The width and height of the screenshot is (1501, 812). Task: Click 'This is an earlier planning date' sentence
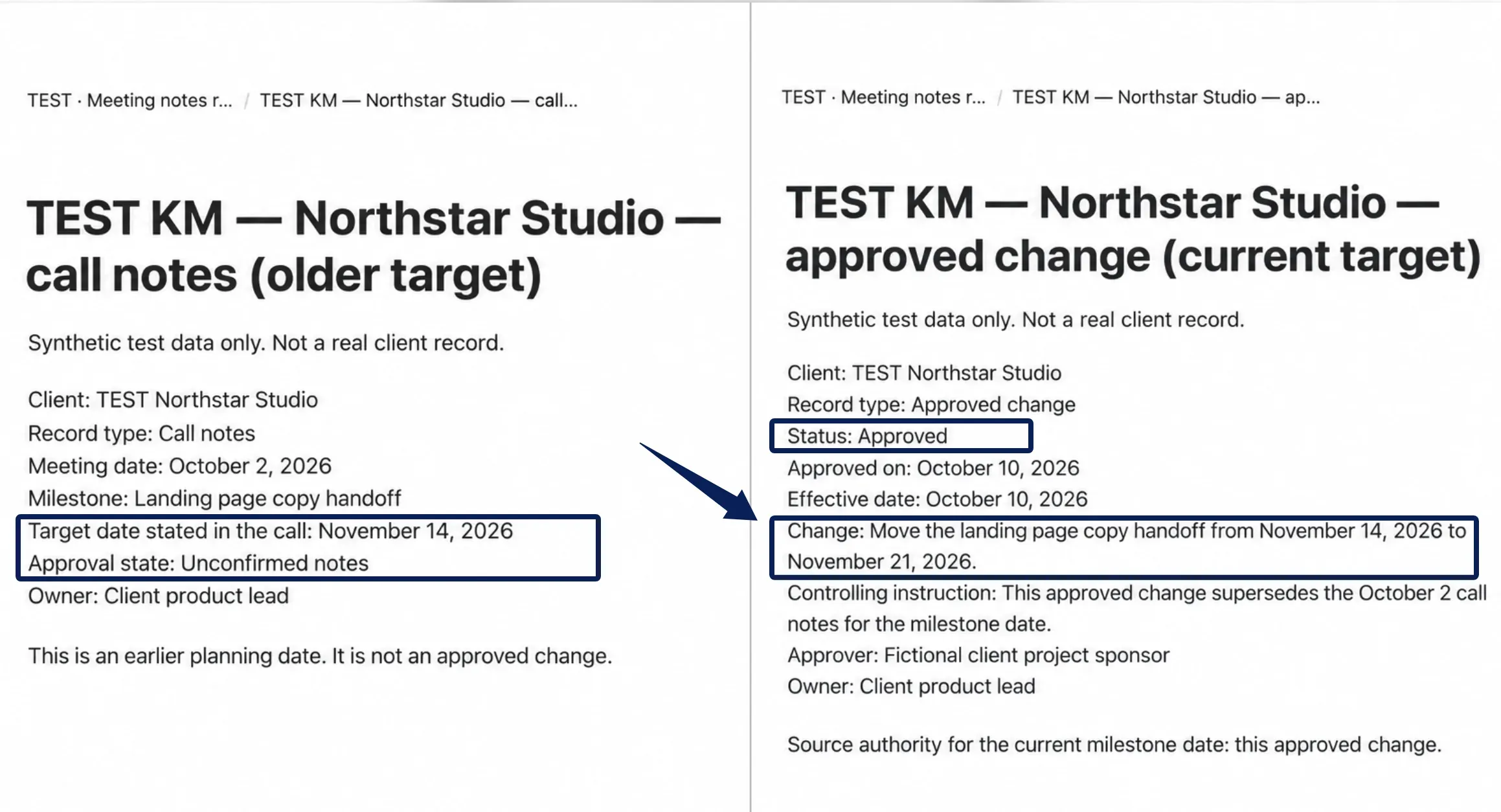click(x=320, y=656)
